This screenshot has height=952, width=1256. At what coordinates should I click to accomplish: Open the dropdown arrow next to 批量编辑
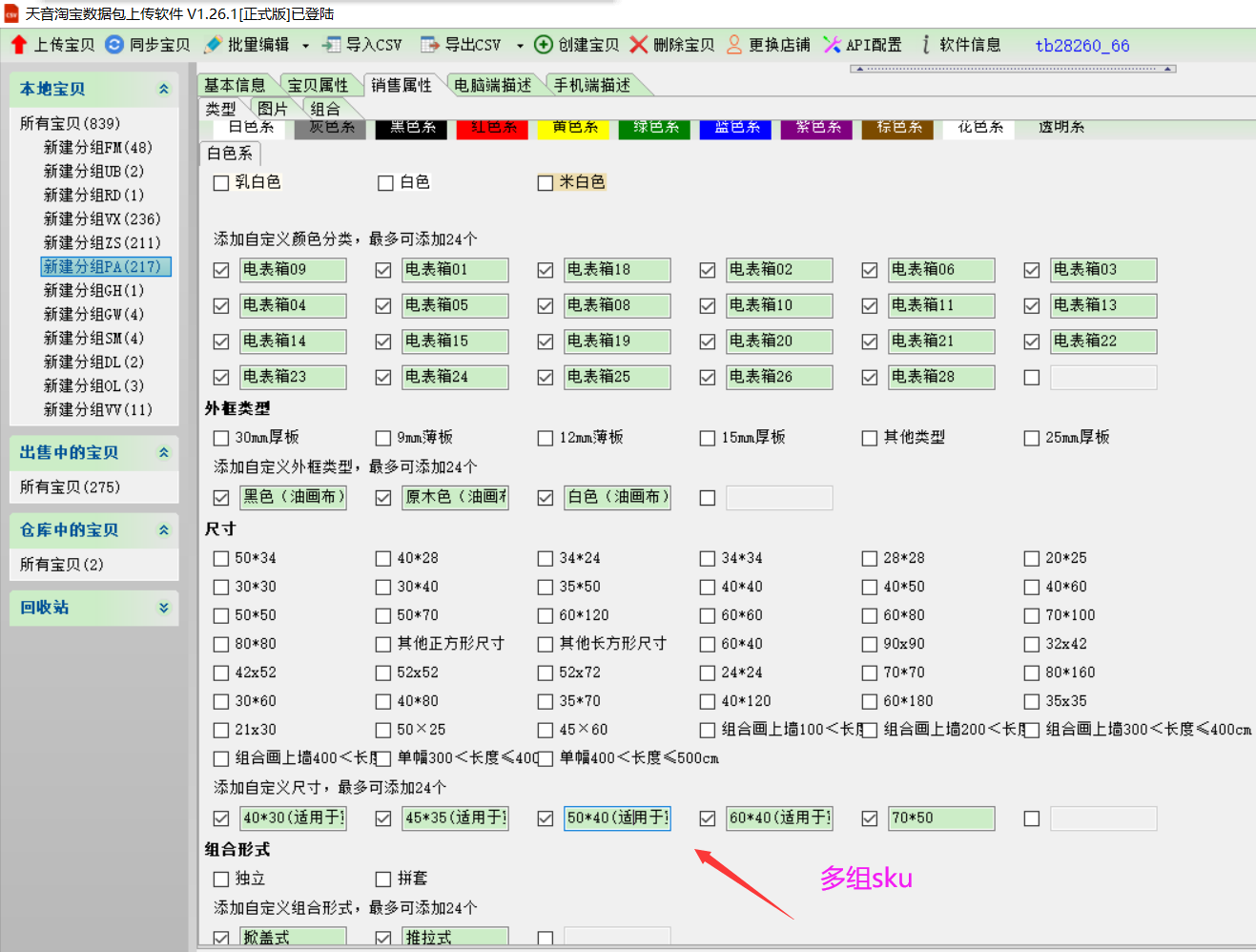click(x=305, y=46)
